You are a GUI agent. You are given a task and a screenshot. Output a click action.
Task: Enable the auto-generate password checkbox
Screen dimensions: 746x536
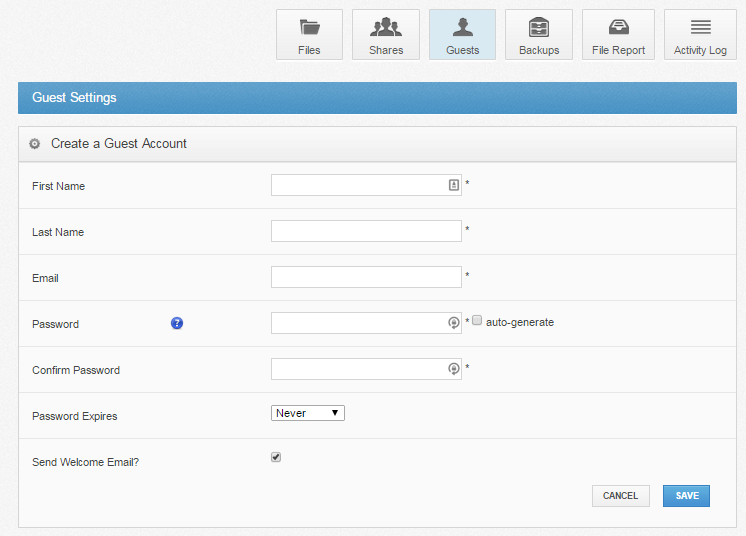477,321
